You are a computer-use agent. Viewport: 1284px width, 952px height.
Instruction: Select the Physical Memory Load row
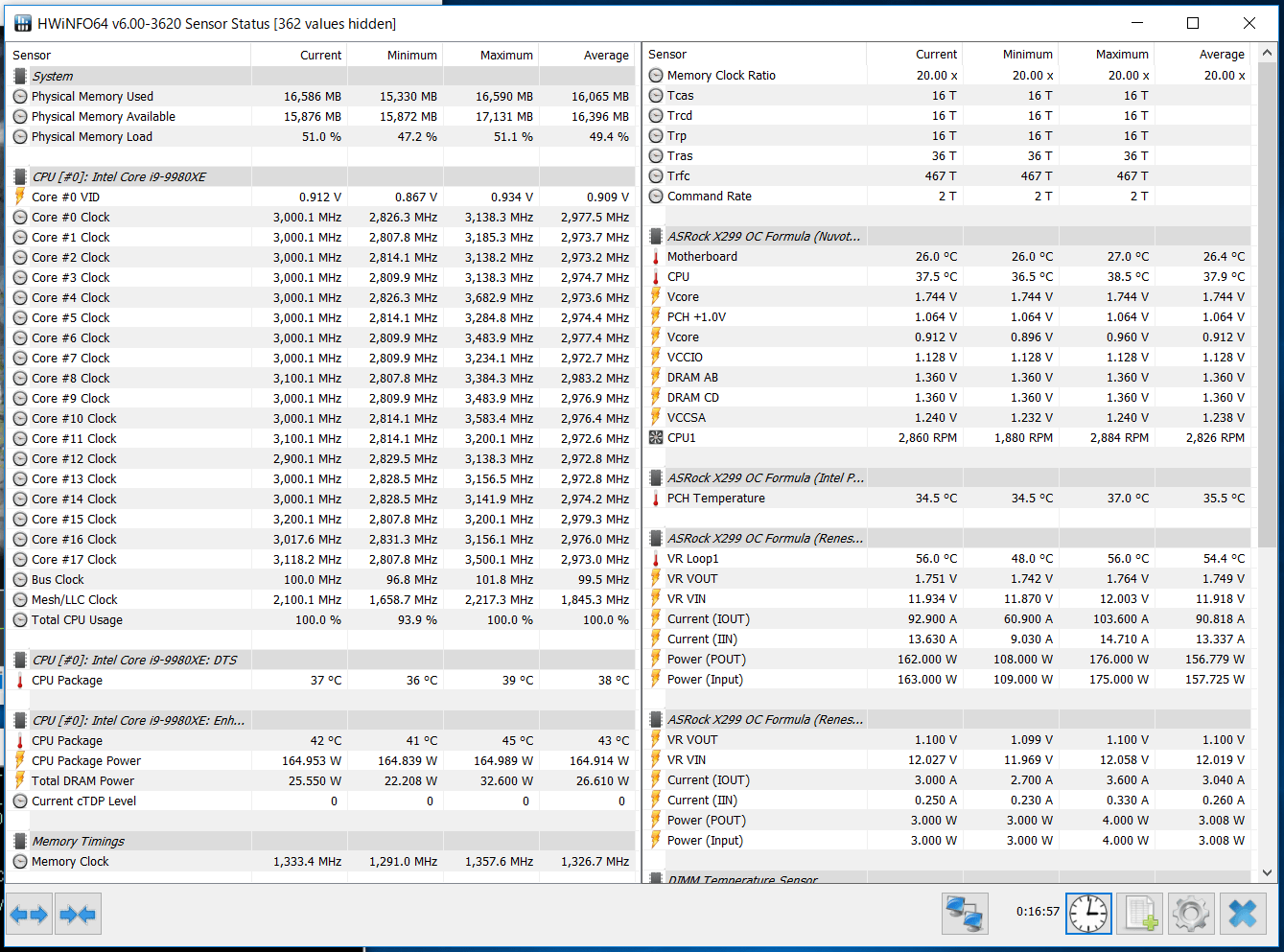[321, 136]
